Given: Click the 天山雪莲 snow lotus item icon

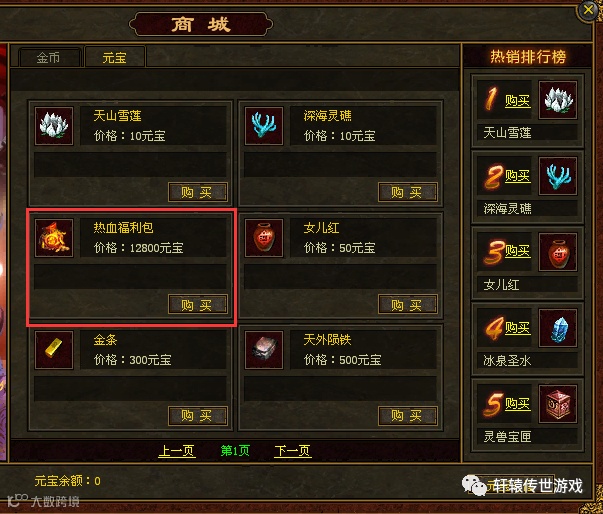Looking at the screenshot, I should 54,126.
